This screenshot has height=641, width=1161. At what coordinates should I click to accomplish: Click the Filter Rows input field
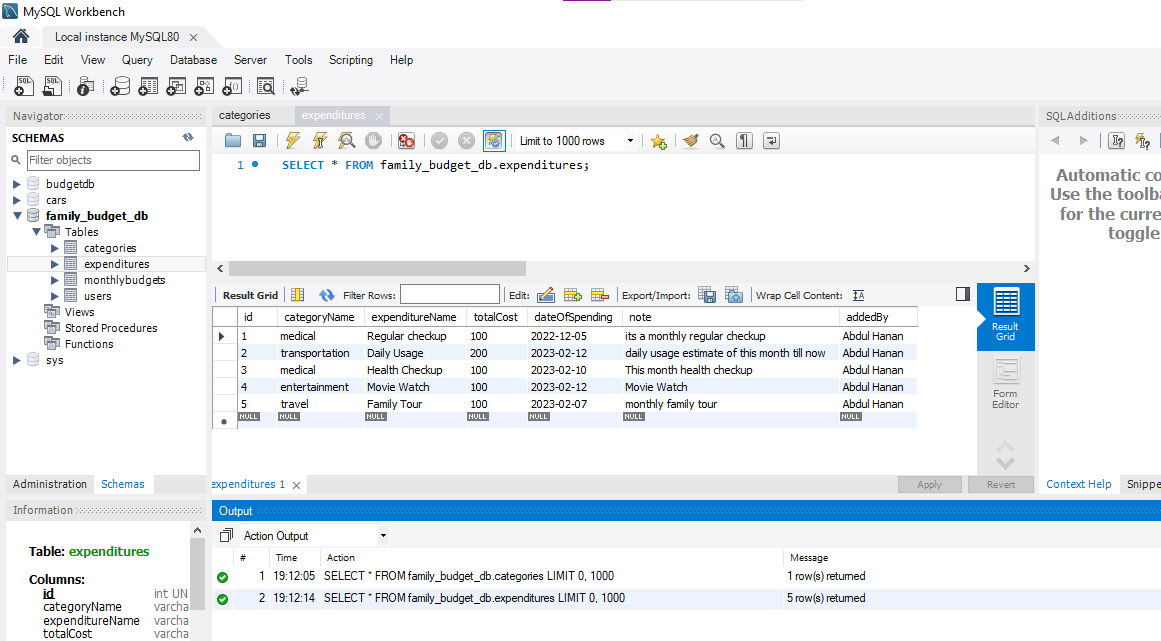click(450, 295)
